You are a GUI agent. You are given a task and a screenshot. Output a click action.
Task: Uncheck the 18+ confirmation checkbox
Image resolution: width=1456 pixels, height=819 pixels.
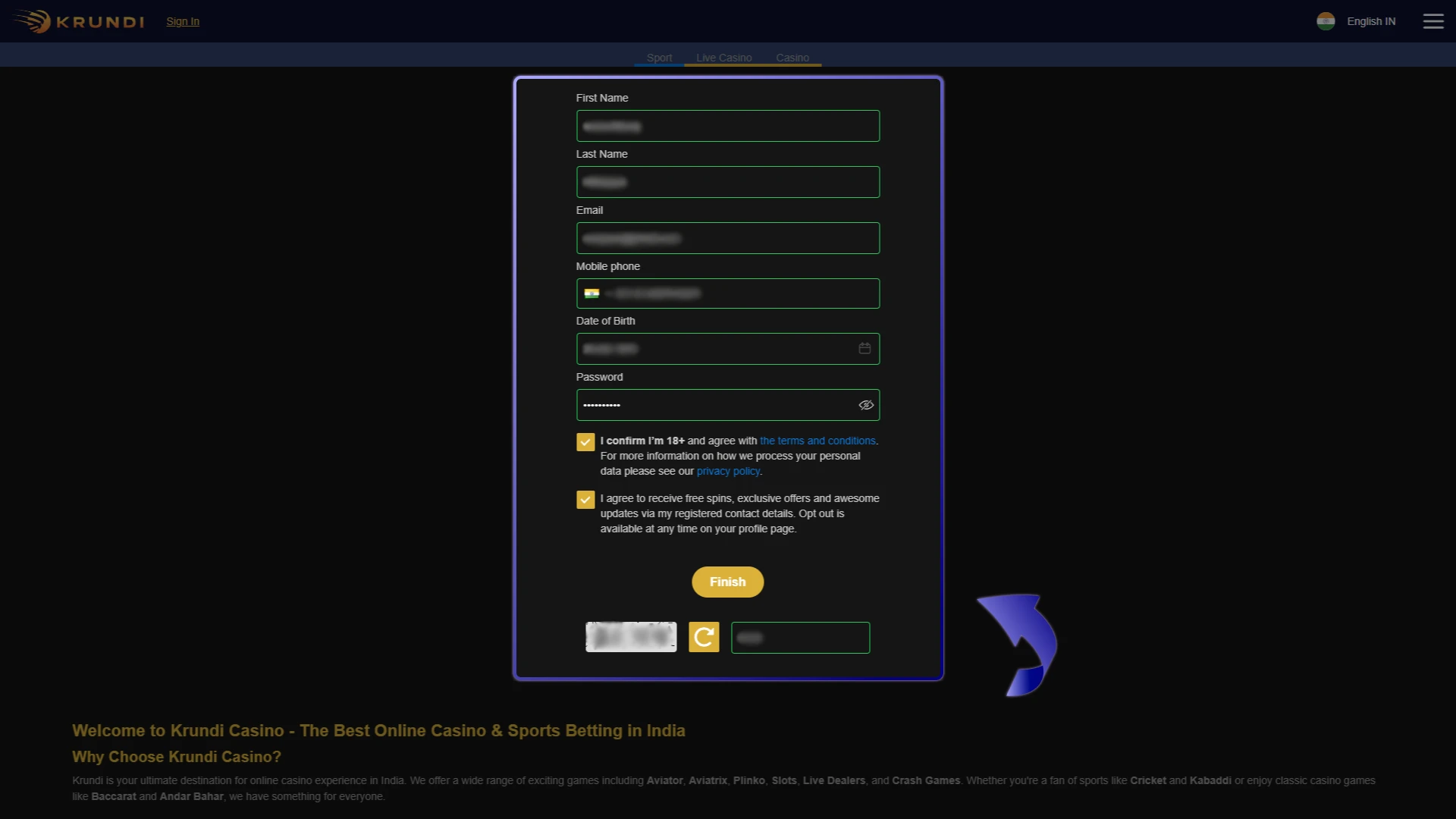585,441
